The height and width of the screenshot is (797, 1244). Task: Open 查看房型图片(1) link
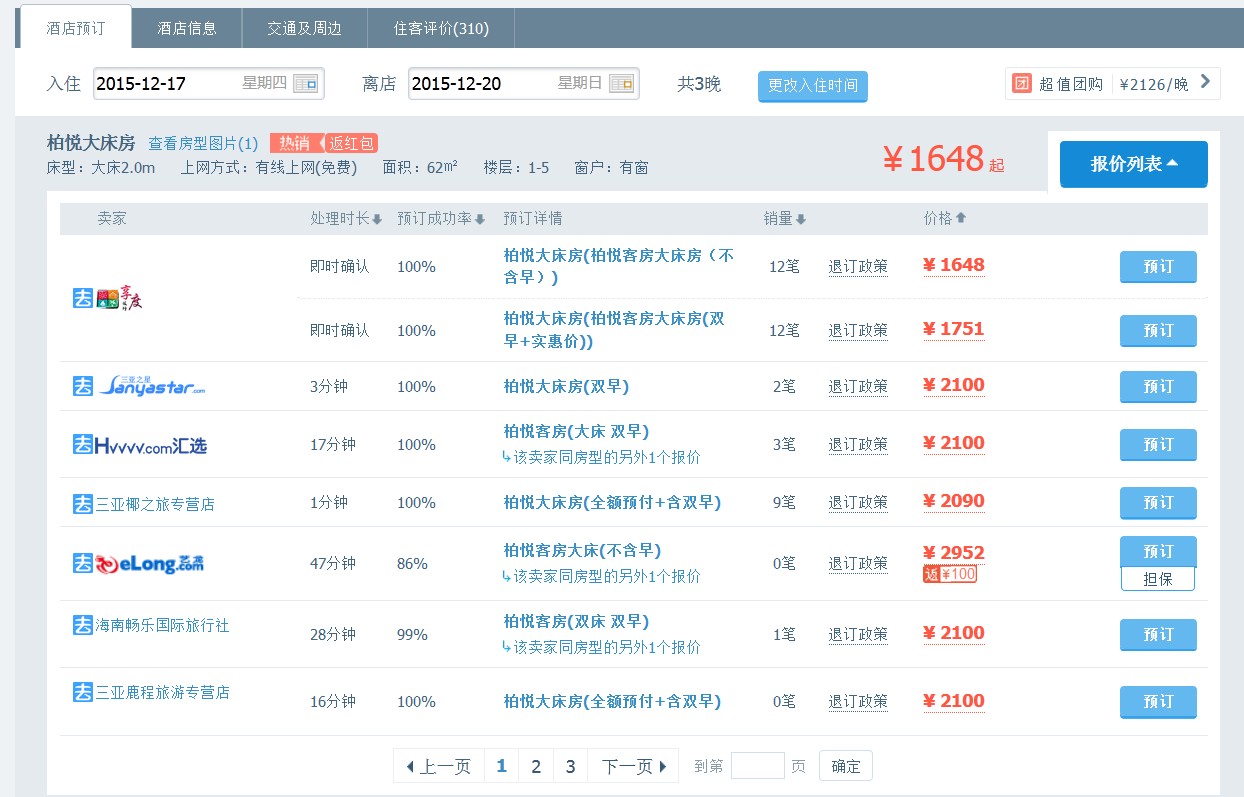click(x=203, y=143)
